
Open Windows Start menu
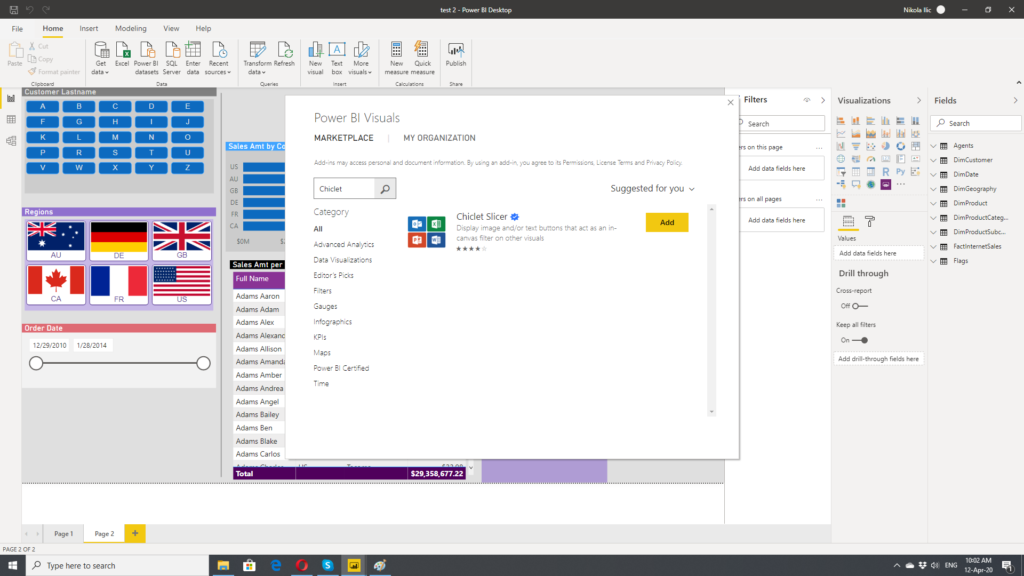click(x=12, y=566)
